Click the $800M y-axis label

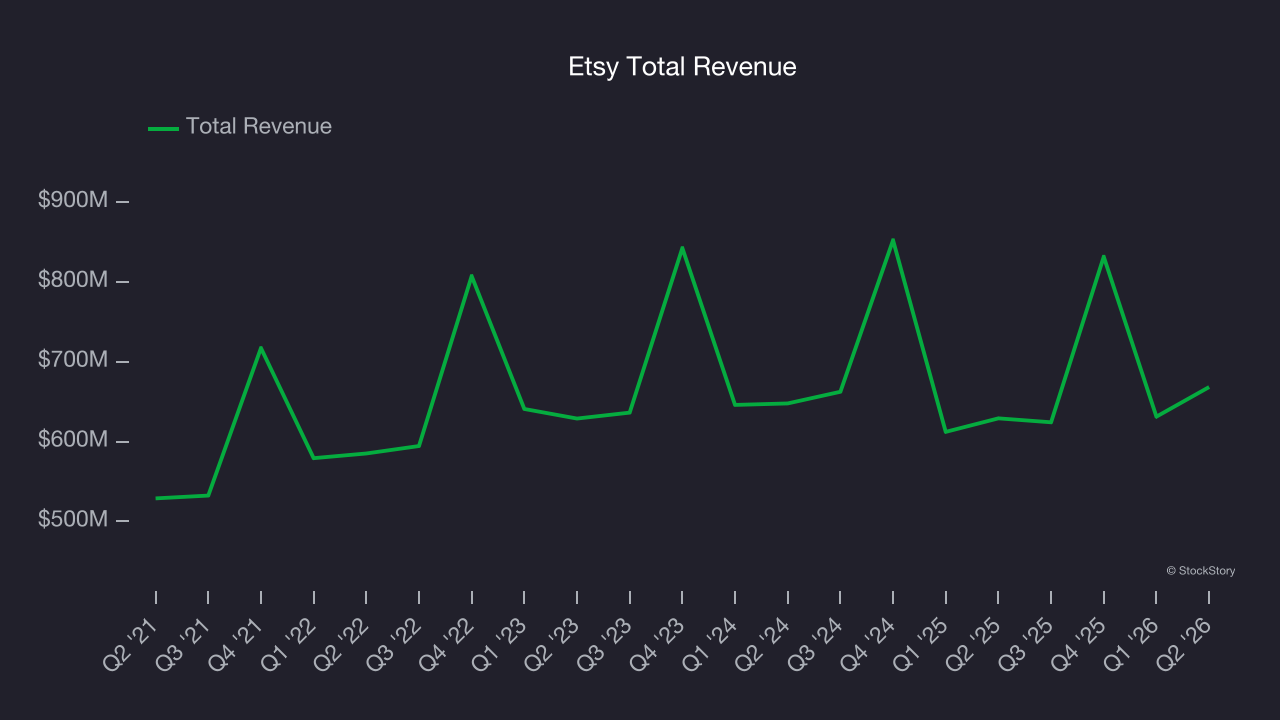73,280
